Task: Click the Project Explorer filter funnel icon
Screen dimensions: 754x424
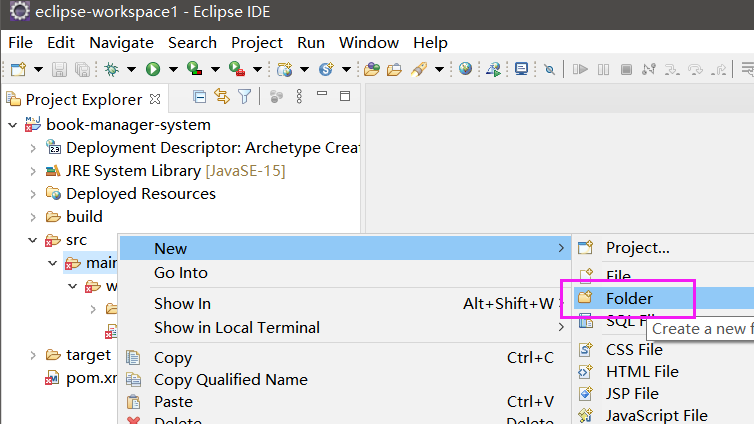Action: point(244,97)
